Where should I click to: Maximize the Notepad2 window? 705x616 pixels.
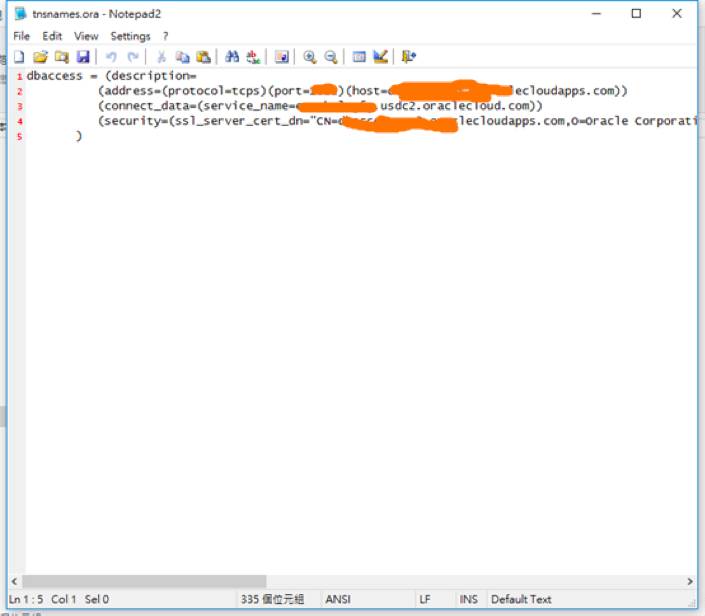coord(636,13)
